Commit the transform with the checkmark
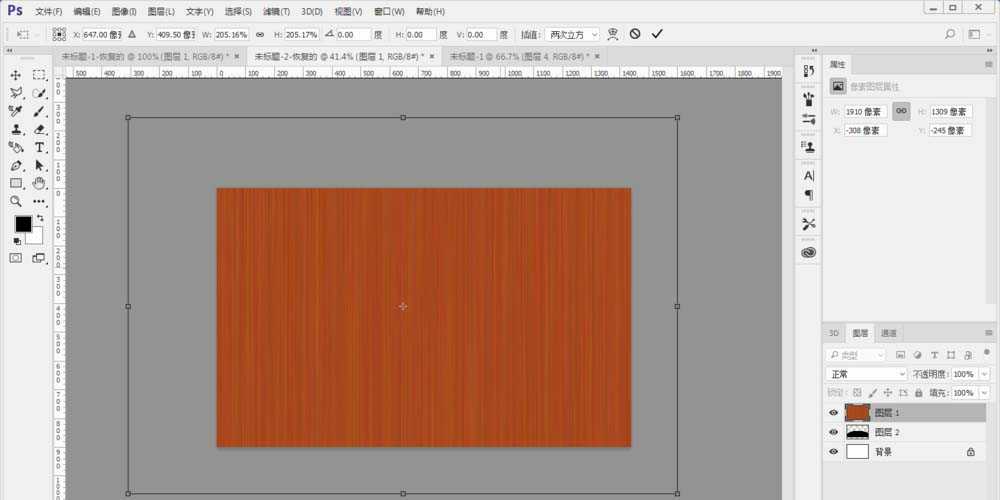 [657, 34]
